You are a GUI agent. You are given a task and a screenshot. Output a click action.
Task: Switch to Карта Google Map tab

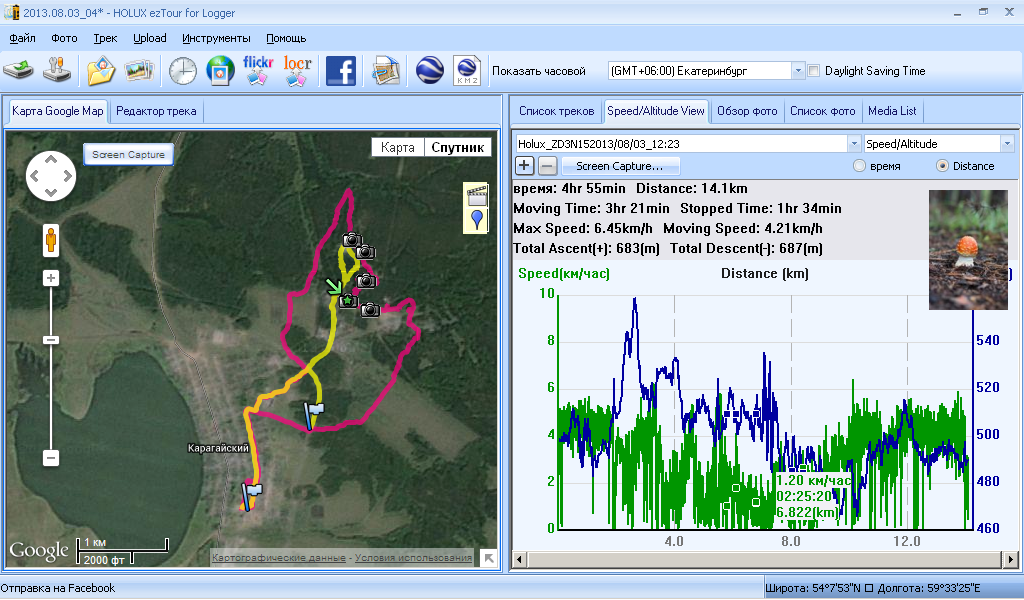coord(57,111)
